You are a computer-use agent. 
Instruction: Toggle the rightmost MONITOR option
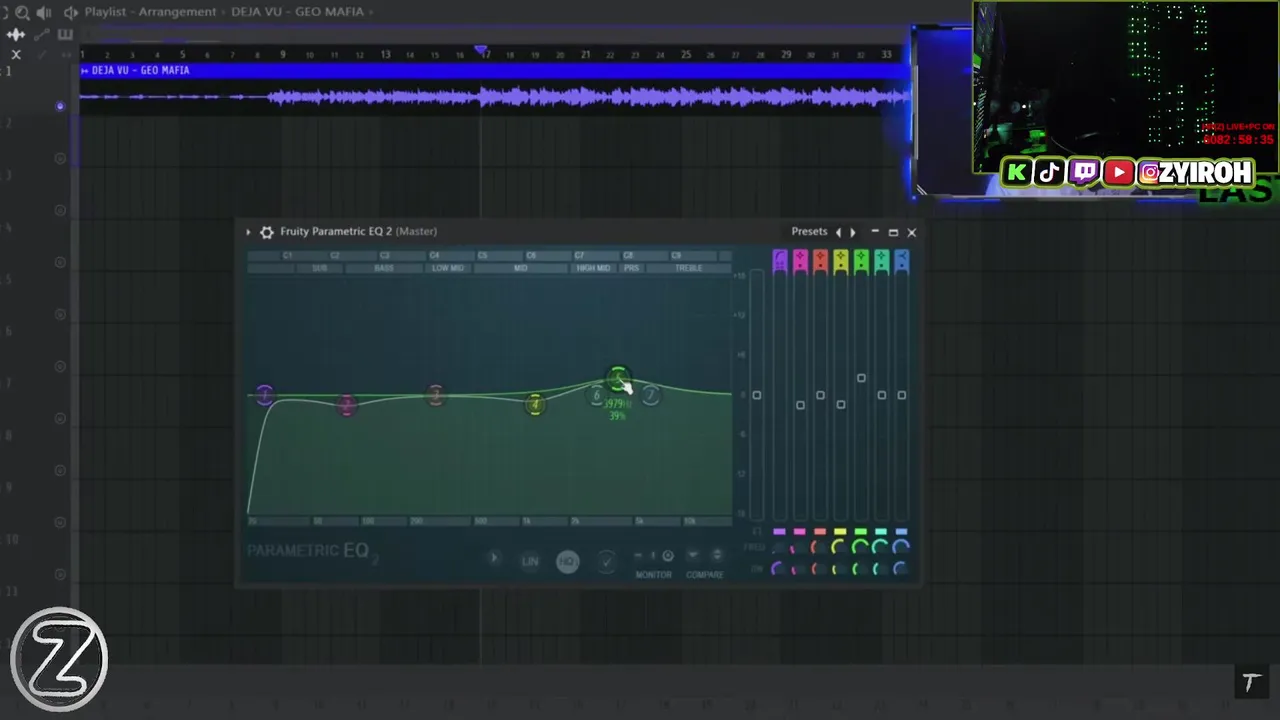pos(668,556)
